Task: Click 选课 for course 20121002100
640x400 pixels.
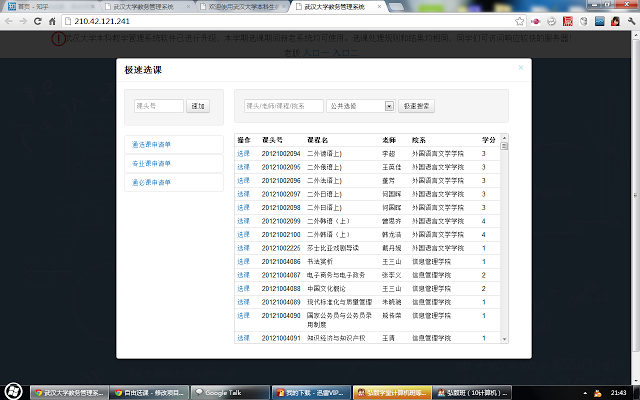Action: click(x=243, y=234)
